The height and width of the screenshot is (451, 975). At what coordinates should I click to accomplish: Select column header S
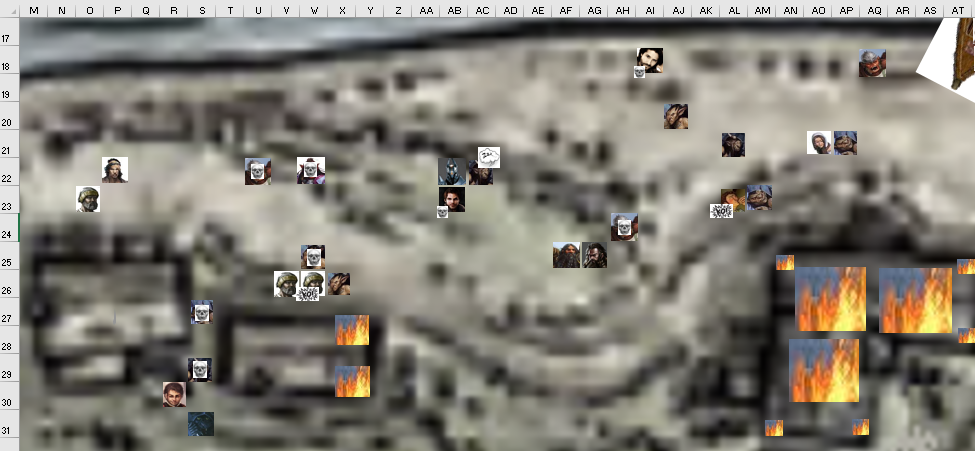point(202,11)
